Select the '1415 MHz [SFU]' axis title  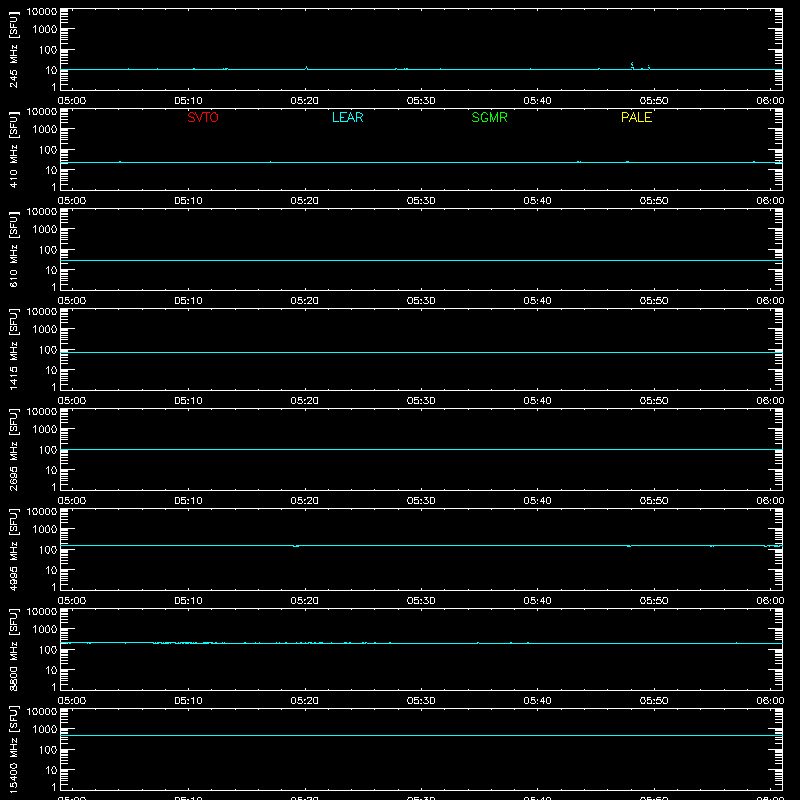(13, 349)
